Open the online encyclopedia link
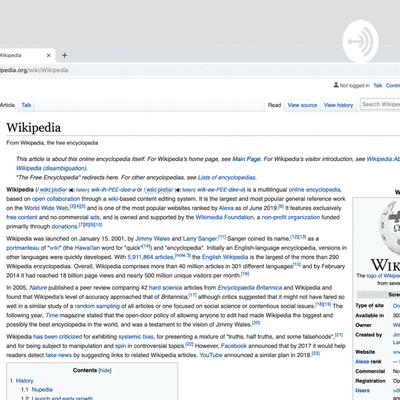Viewport: 400px width, 400px height. (x=314, y=190)
